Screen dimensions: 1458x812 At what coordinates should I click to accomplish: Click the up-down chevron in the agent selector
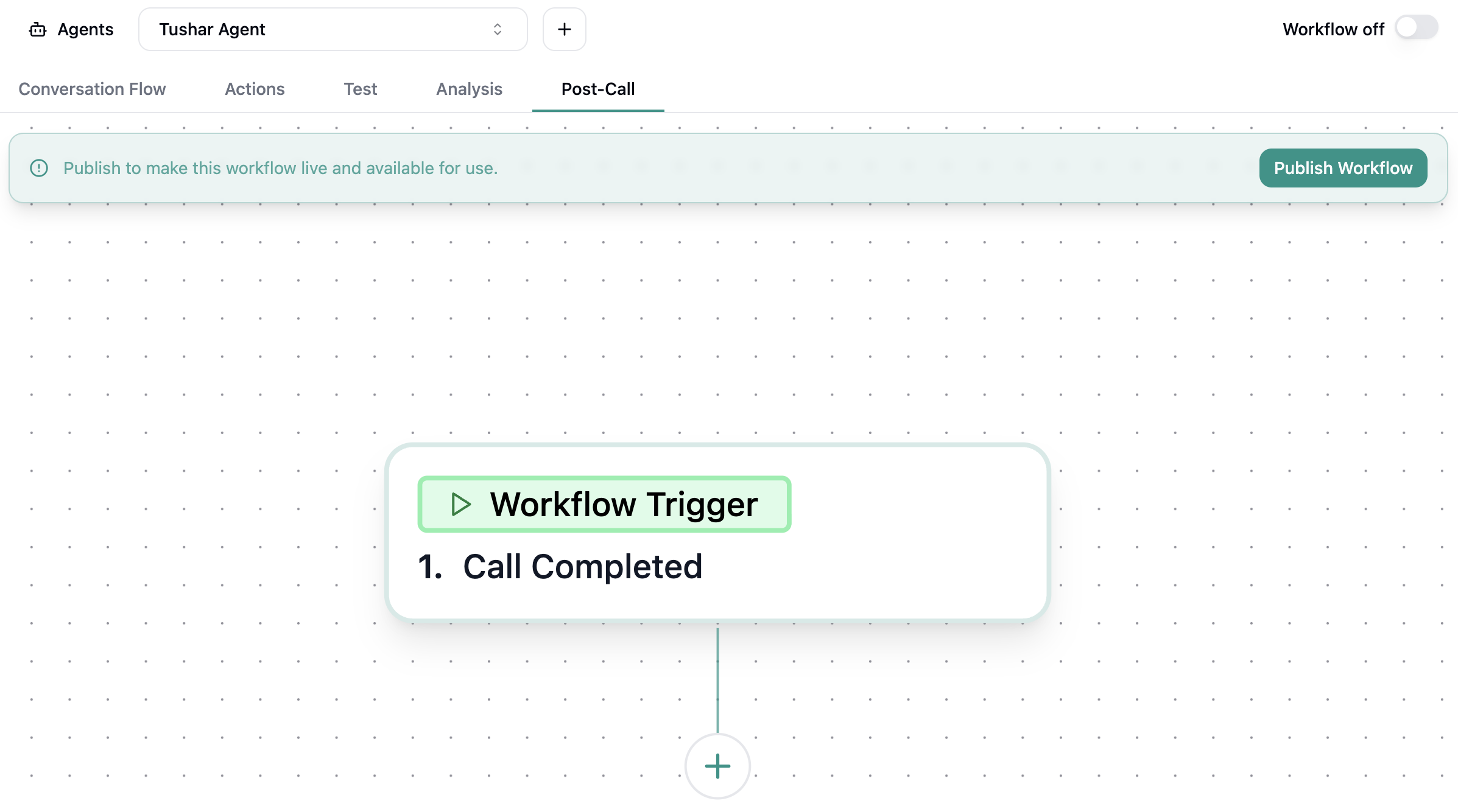click(x=498, y=29)
